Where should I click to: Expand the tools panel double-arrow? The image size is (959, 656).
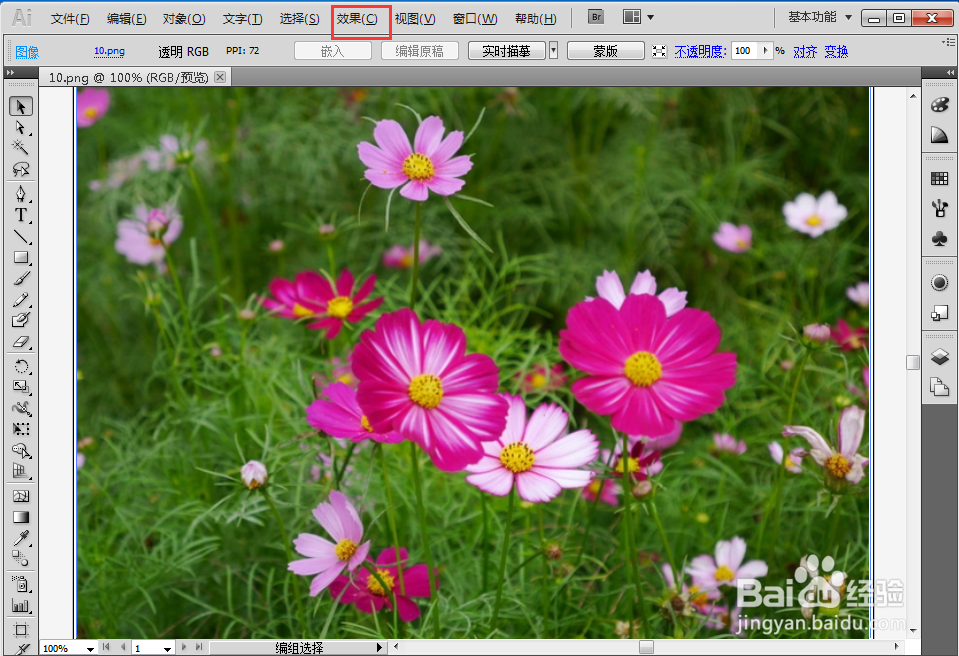click(x=10, y=72)
